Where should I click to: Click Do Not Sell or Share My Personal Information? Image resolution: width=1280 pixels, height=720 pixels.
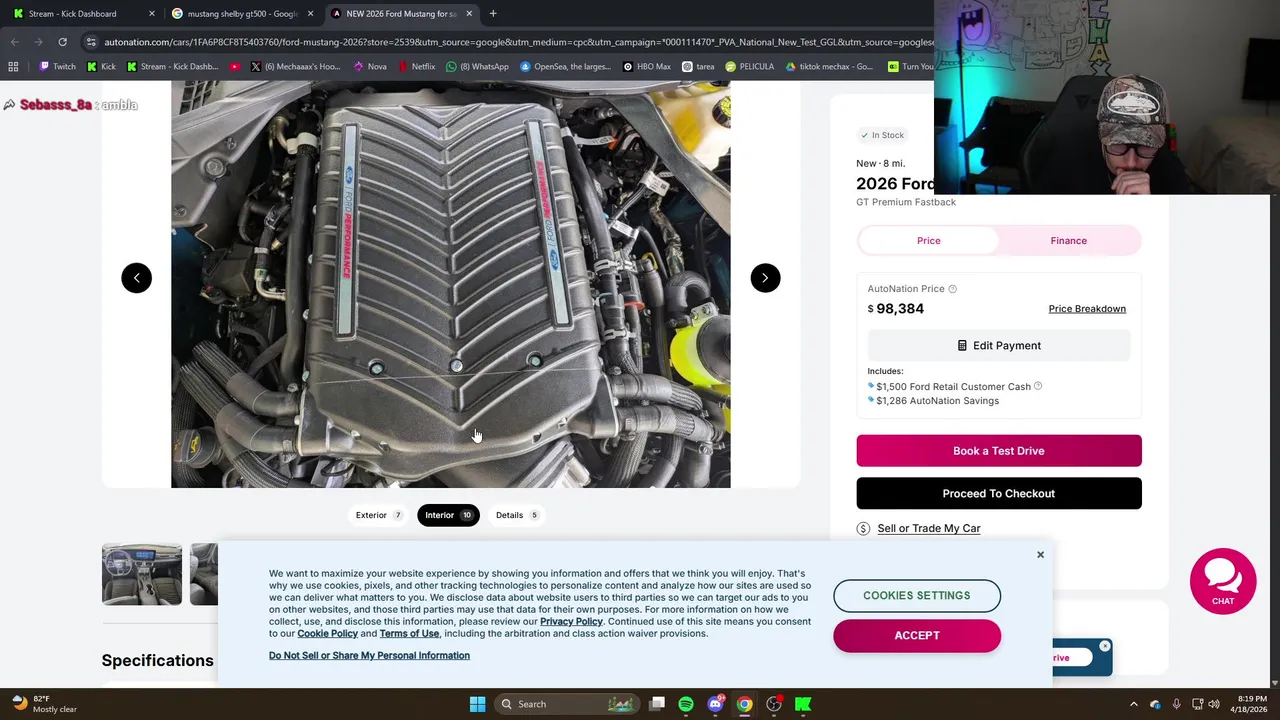pyautogui.click(x=369, y=656)
